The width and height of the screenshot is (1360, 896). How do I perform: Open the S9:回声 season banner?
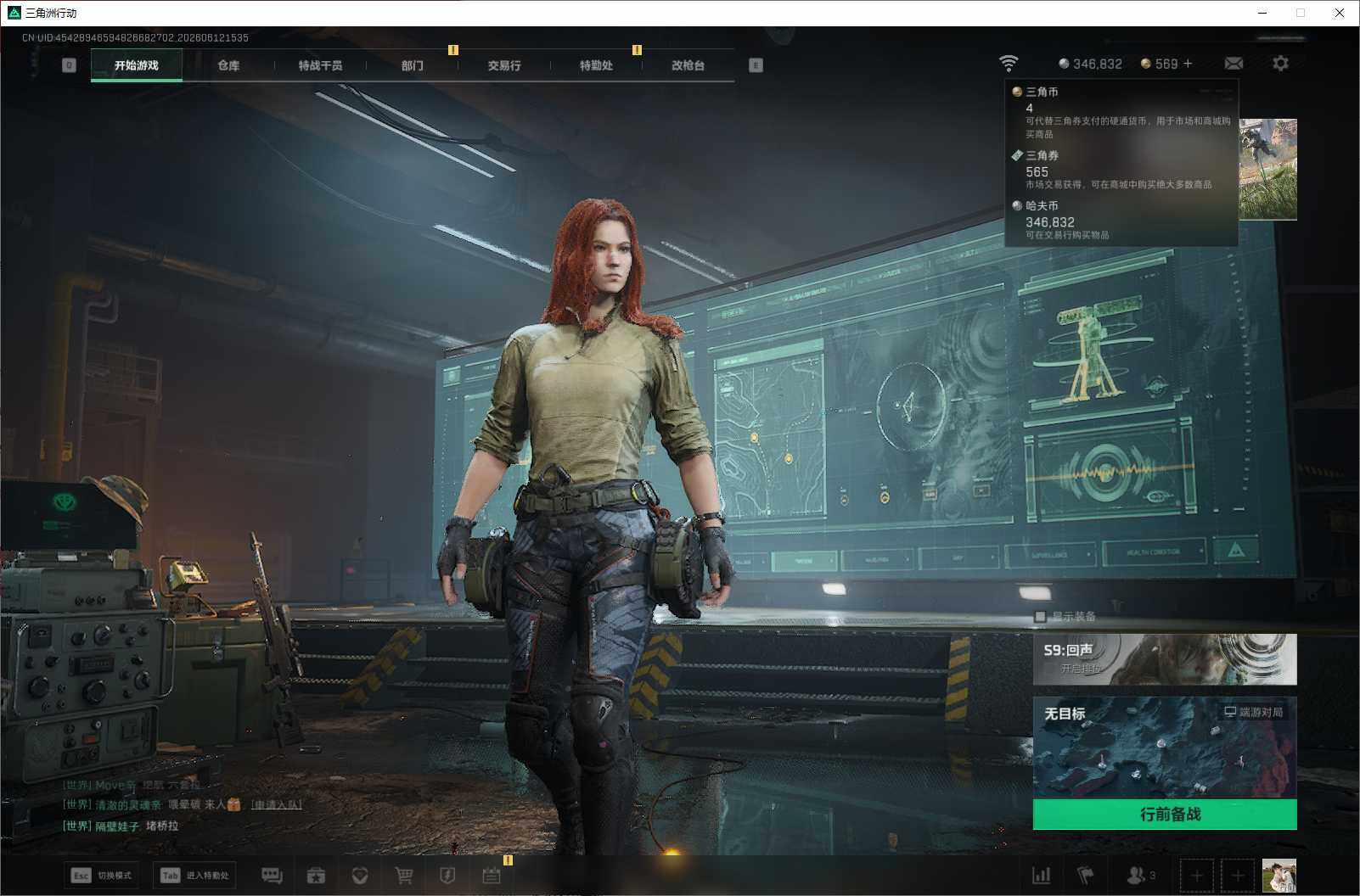click(x=1165, y=659)
